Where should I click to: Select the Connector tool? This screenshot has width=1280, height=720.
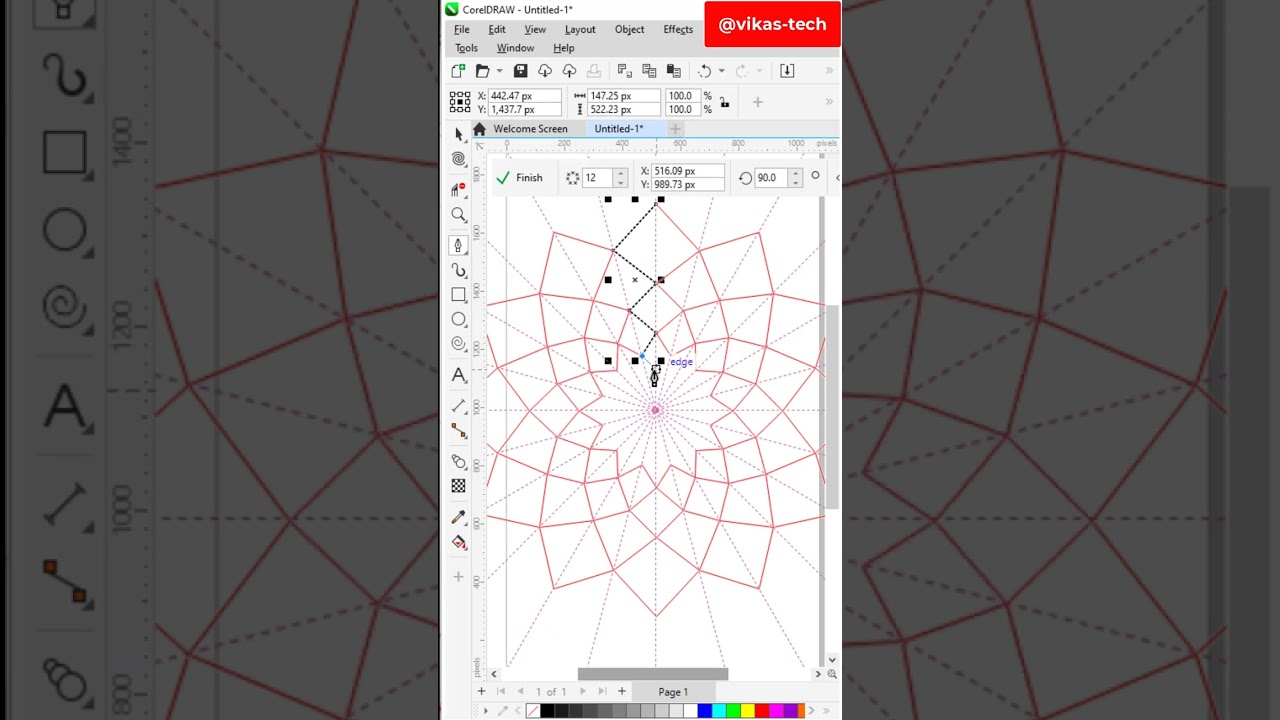click(x=459, y=431)
